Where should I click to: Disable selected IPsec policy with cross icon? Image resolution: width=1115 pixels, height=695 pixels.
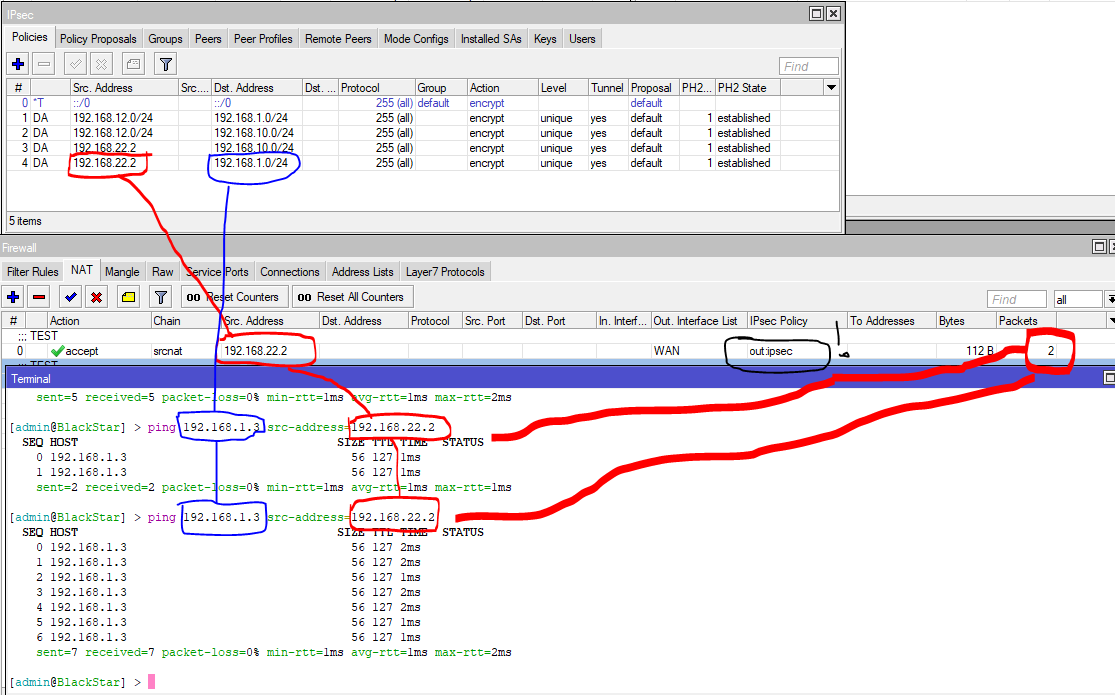point(101,64)
